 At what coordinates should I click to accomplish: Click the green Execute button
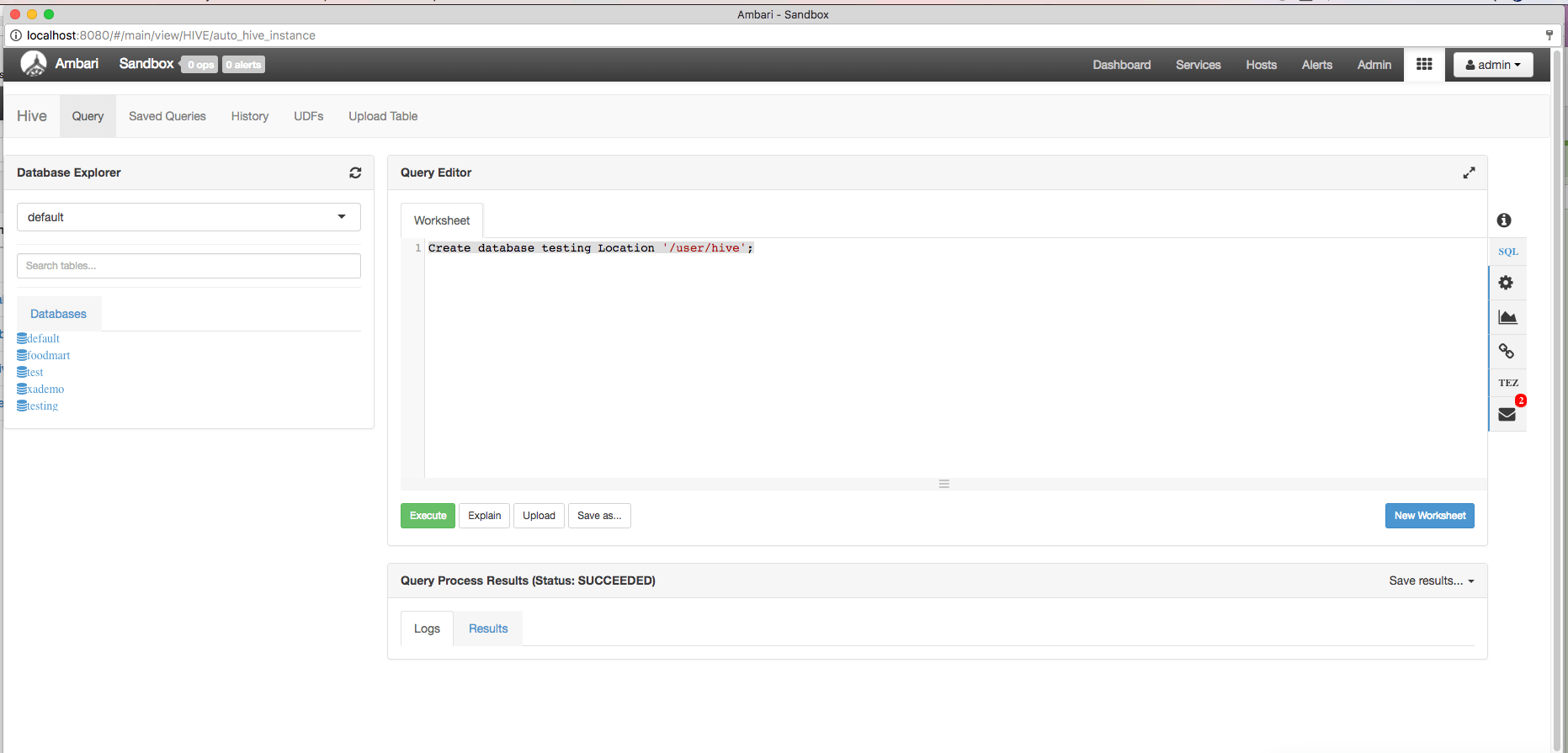(428, 516)
